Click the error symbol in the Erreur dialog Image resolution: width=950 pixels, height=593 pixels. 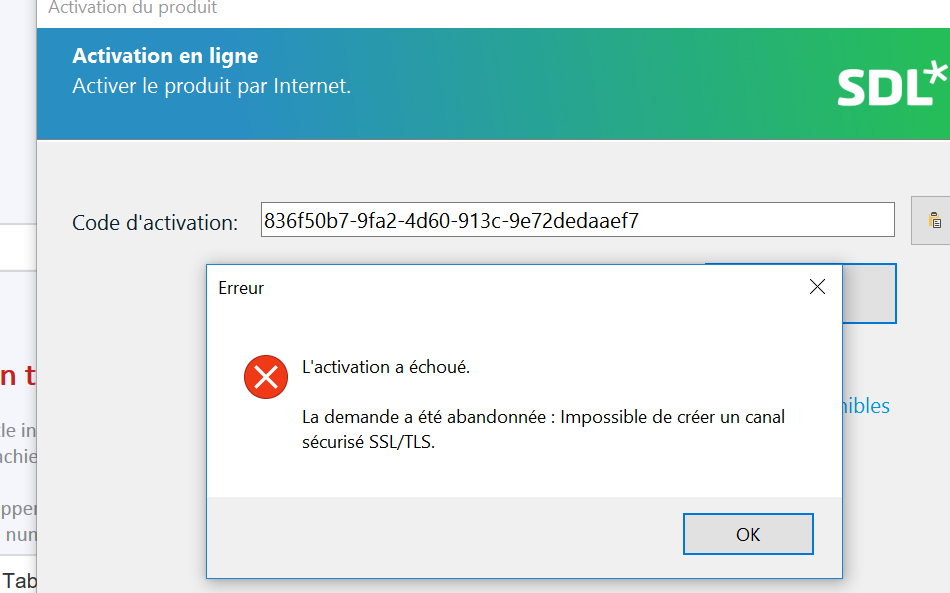pos(265,377)
